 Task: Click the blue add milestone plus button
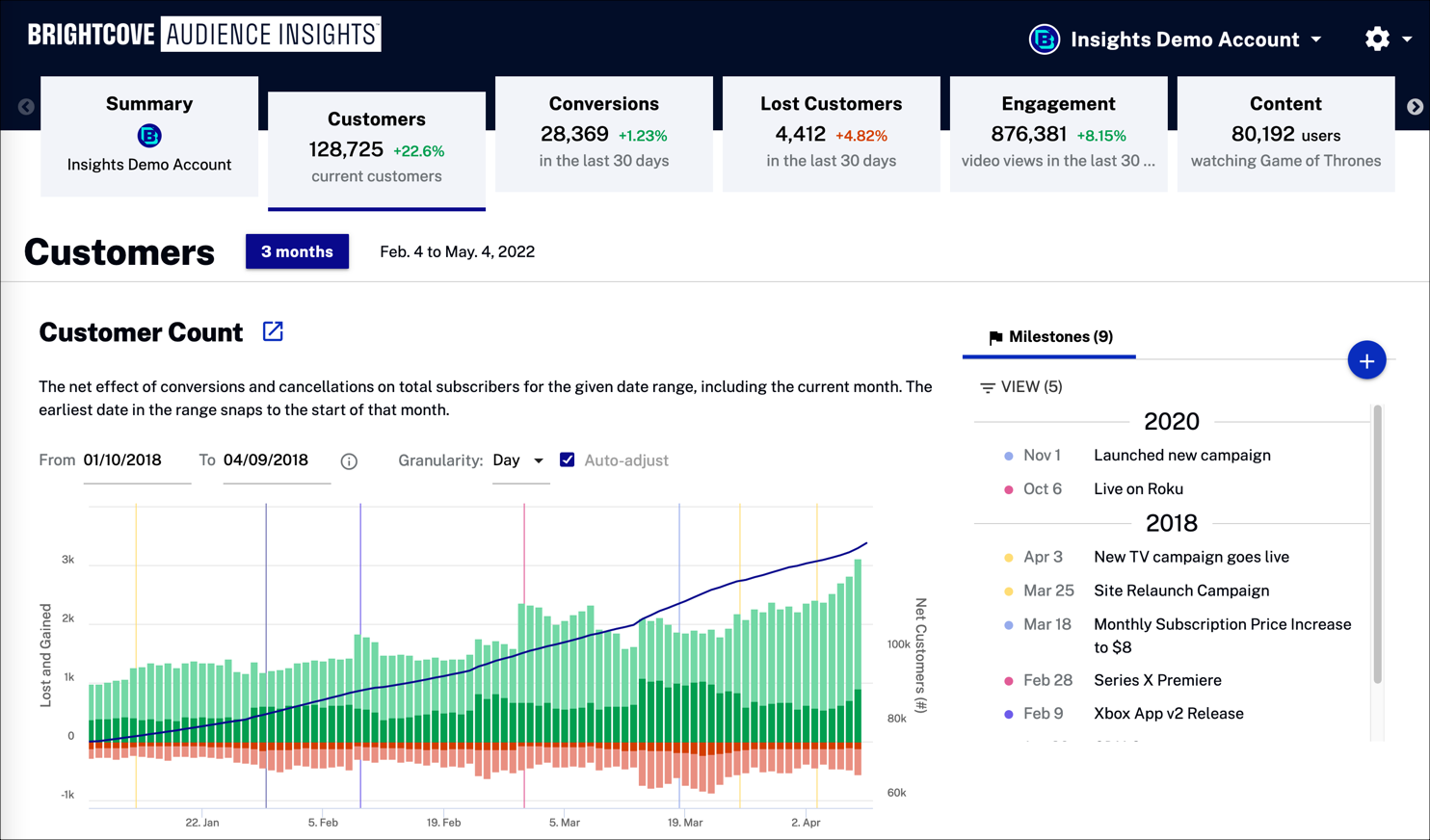coord(1365,361)
